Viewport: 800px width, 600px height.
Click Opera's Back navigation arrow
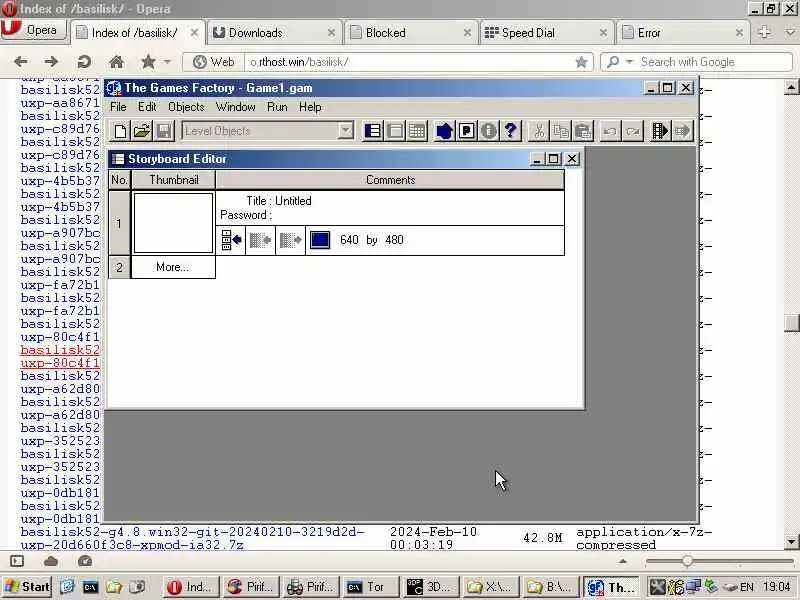(20, 62)
